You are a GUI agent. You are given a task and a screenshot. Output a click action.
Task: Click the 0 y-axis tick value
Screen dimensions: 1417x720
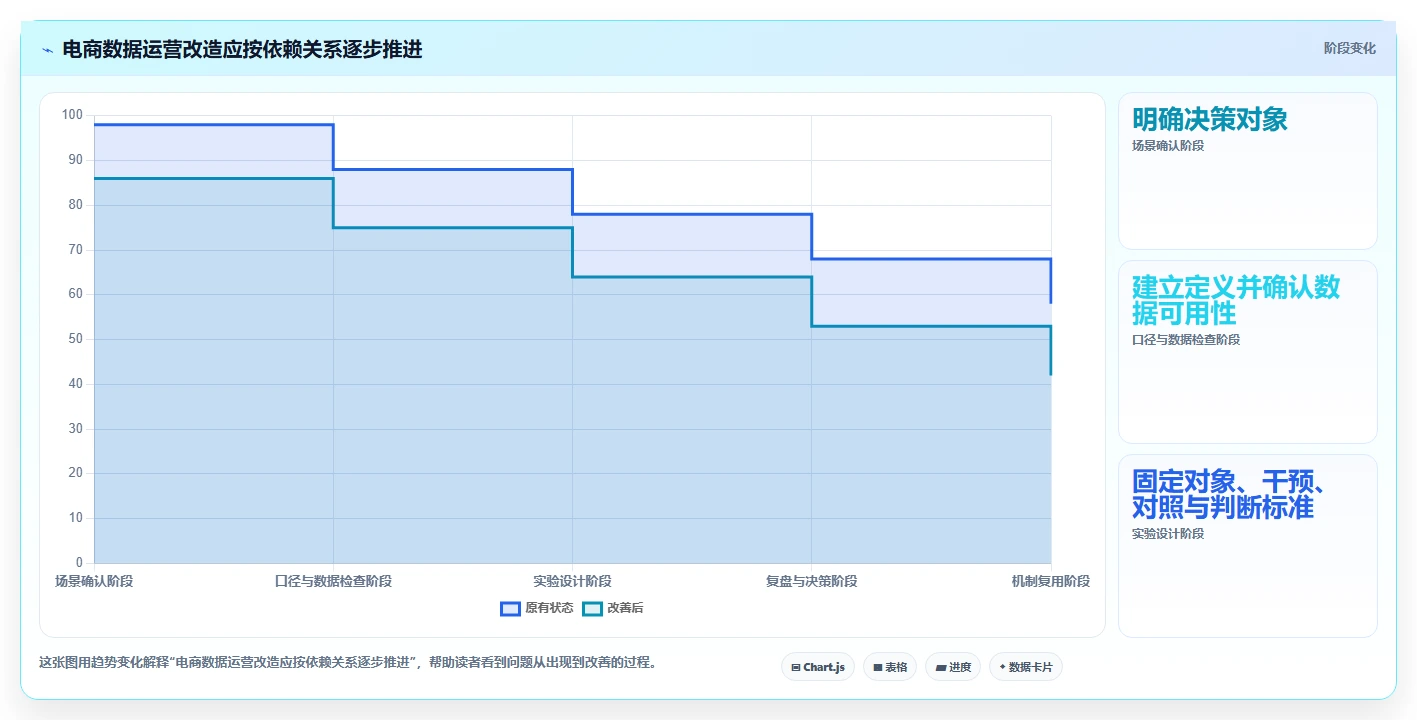(x=80, y=563)
